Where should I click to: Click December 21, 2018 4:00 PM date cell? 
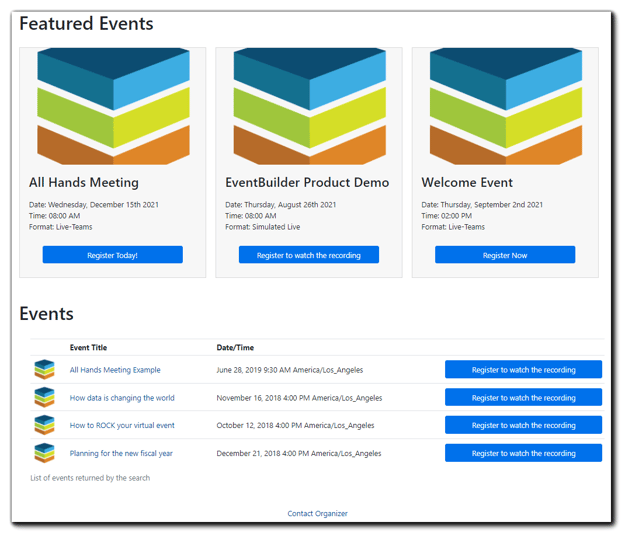coord(299,454)
